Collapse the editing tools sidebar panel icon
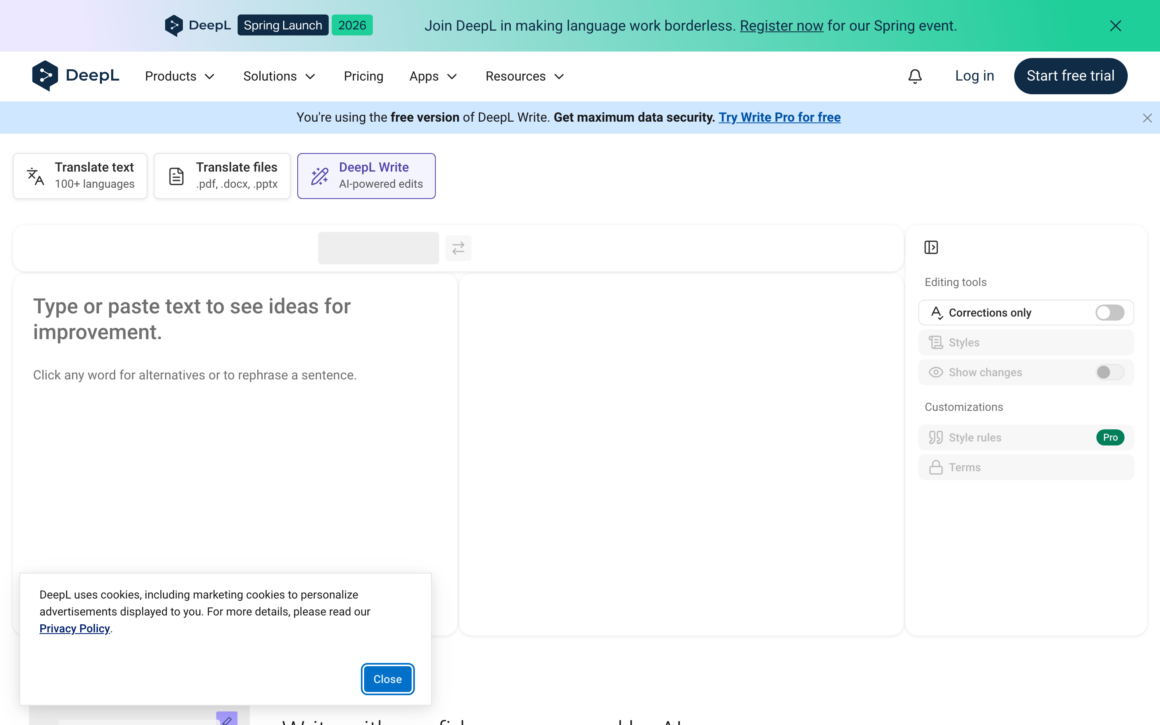The width and height of the screenshot is (1160, 725). 931,247
